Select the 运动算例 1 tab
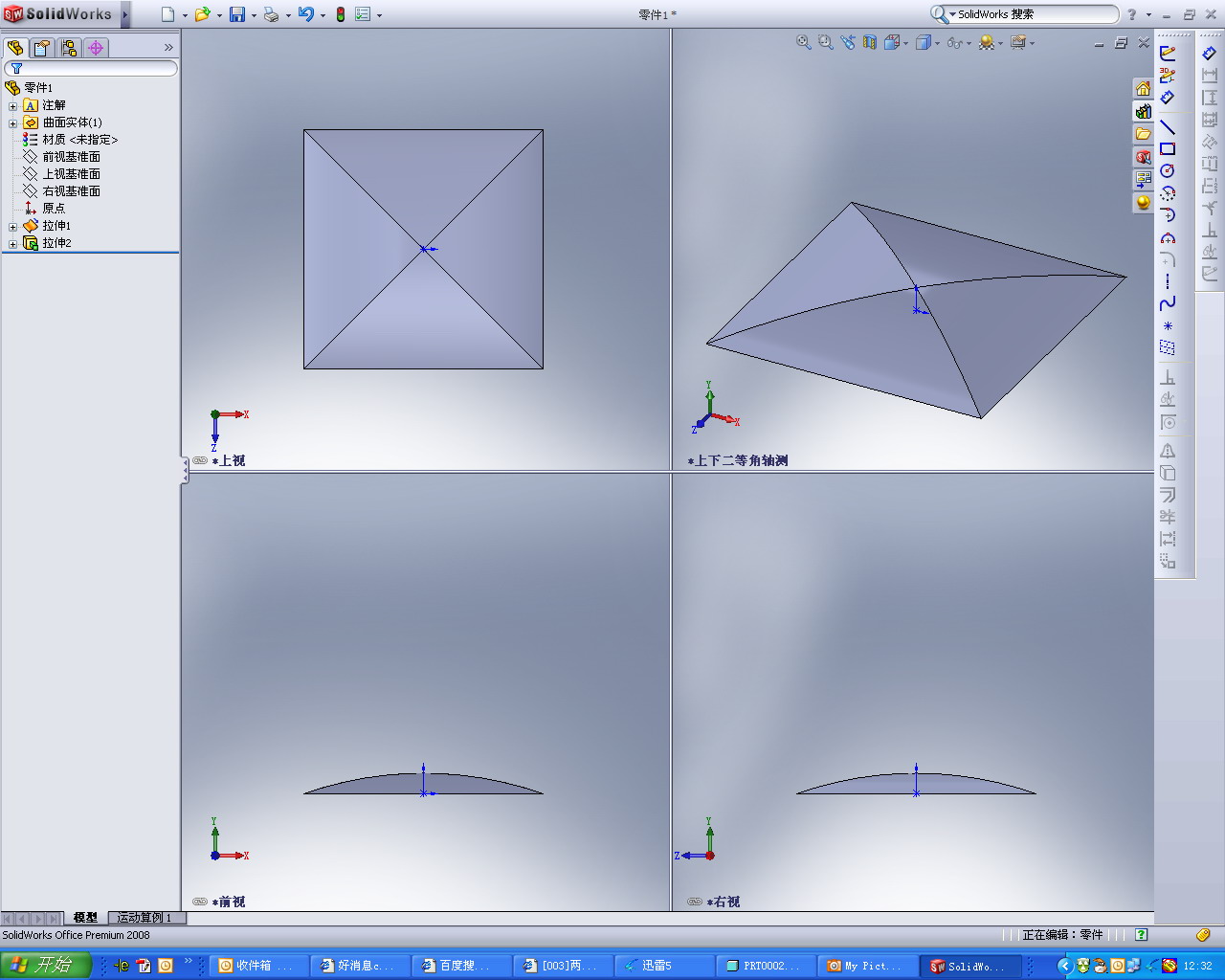Viewport: 1225px width, 980px height. pos(145,918)
